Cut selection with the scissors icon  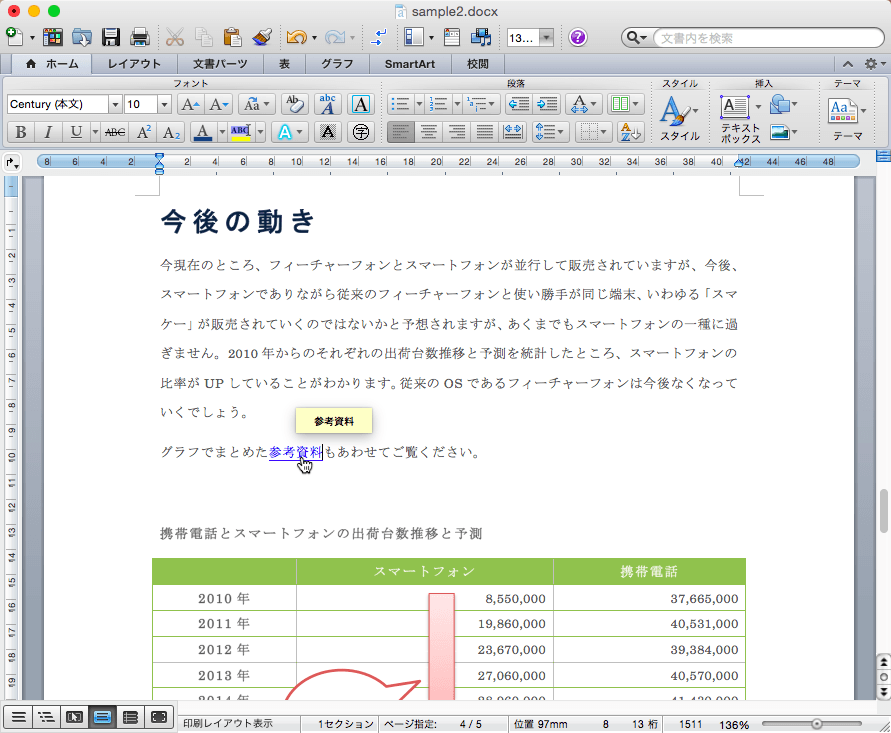(174, 38)
